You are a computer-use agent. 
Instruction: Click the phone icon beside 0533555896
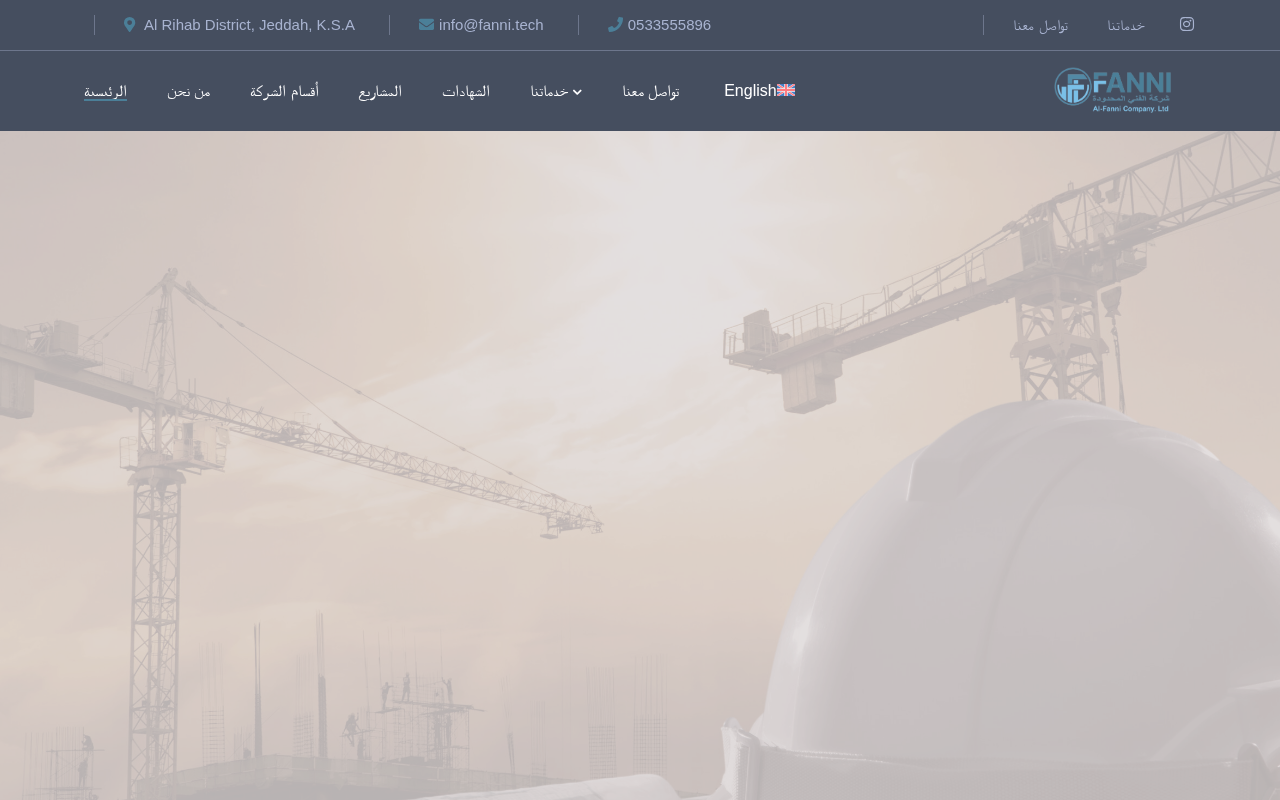[x=615, y=24]
